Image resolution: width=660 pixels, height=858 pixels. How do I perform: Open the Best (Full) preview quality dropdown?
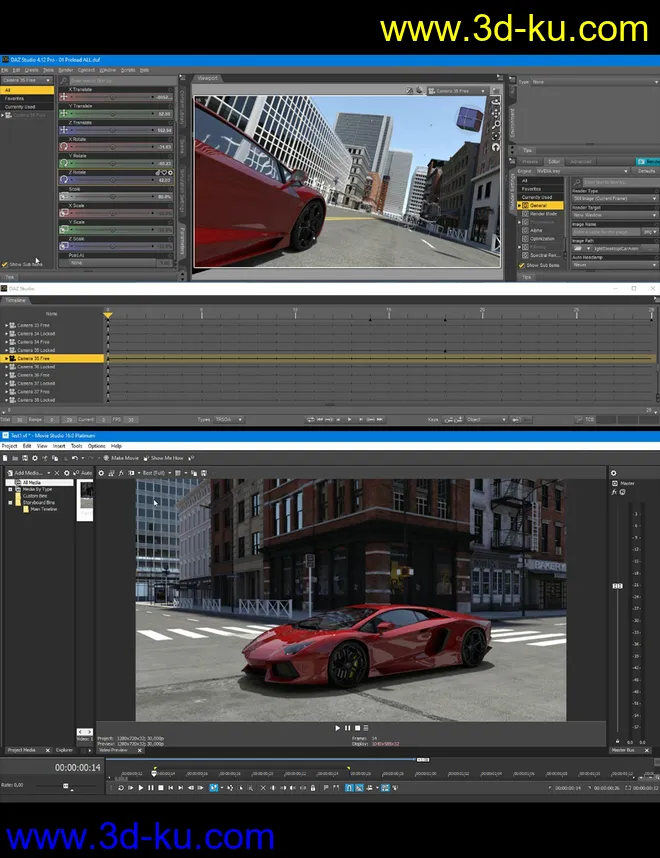(155, 472)
